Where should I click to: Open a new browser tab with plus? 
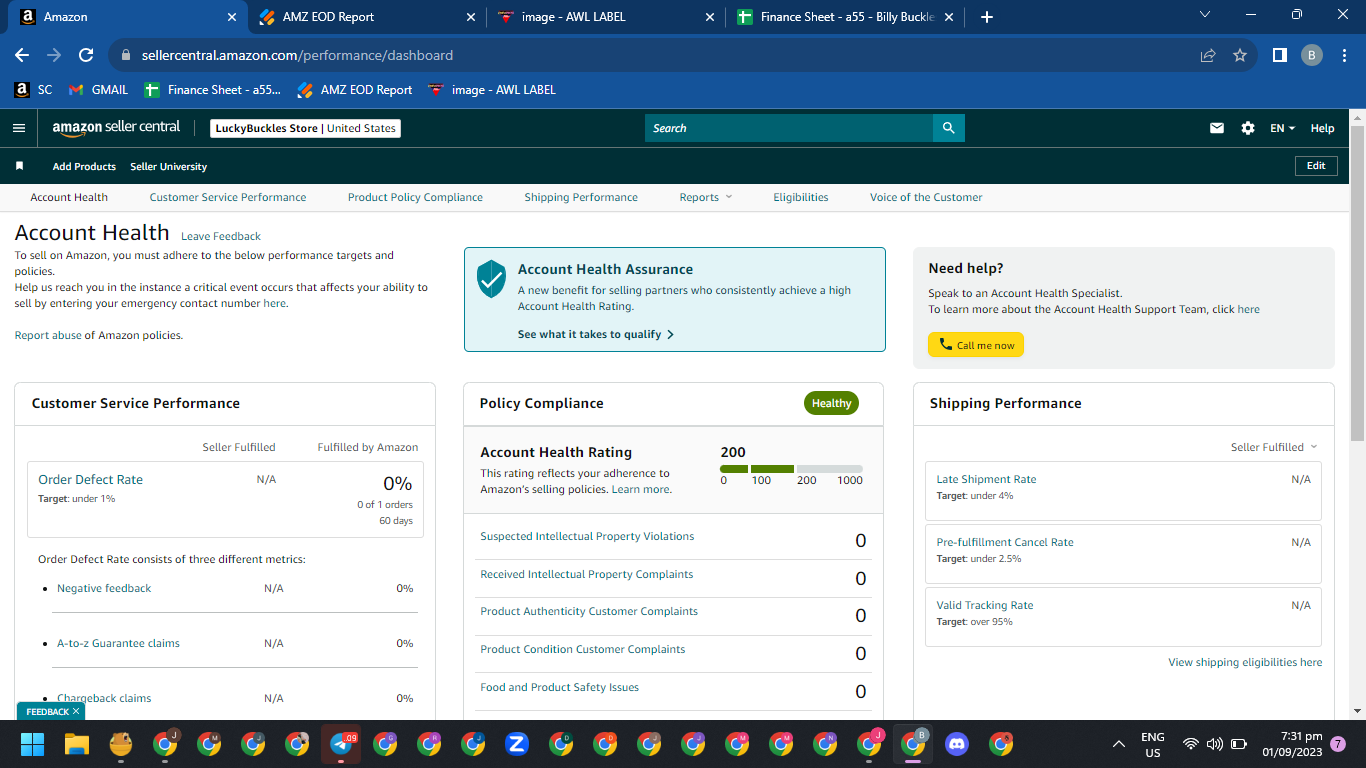(x=987, y=17)
